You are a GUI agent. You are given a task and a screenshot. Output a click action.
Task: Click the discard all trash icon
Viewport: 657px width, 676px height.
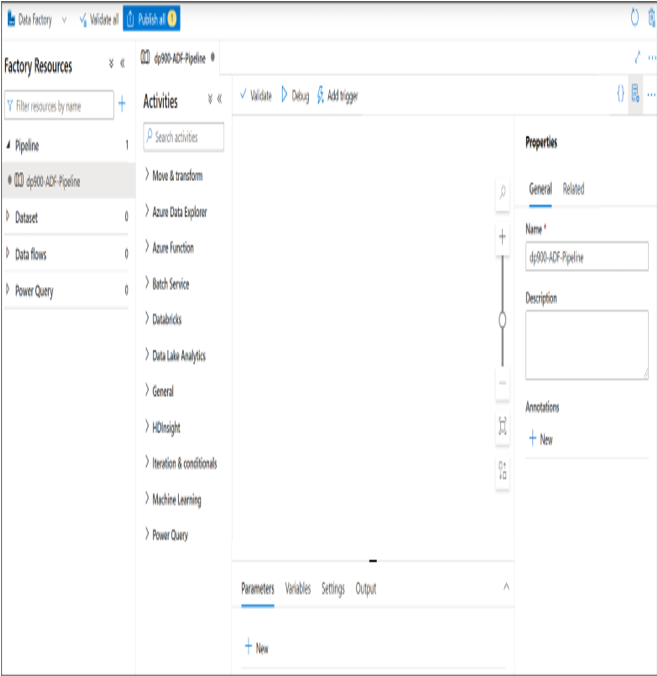point(652,19)
